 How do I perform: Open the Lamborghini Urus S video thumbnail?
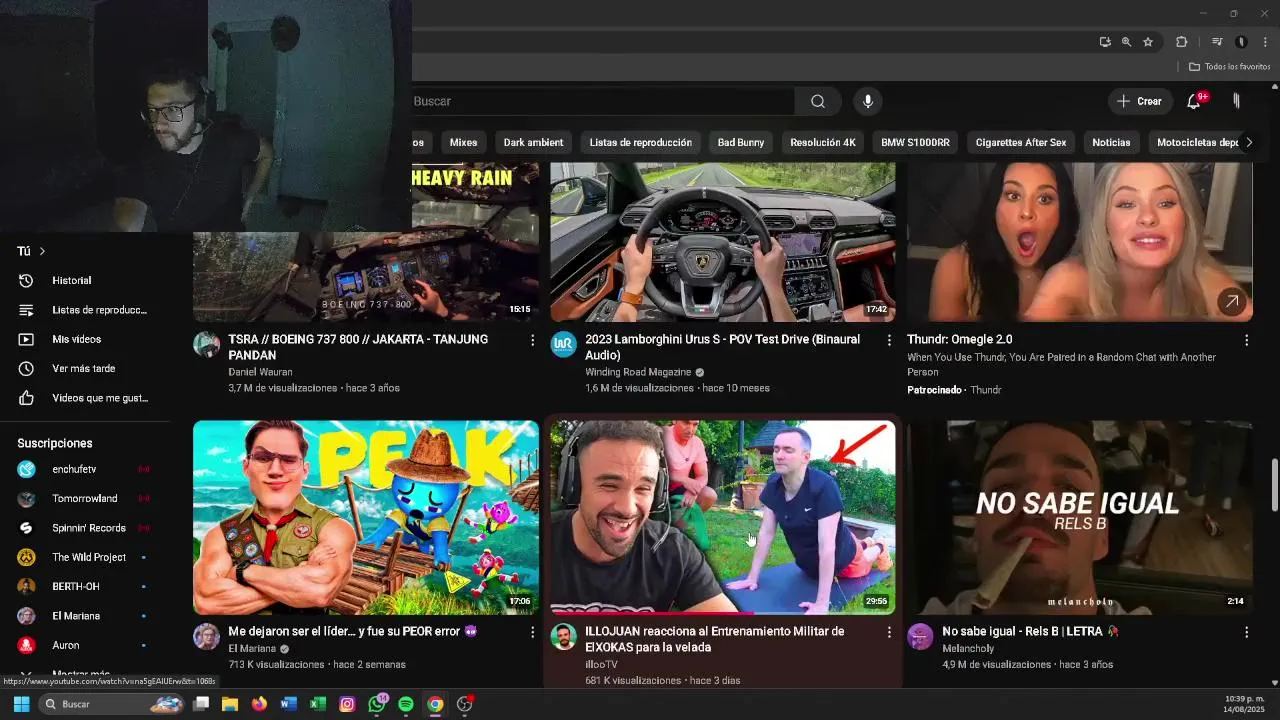722,242
